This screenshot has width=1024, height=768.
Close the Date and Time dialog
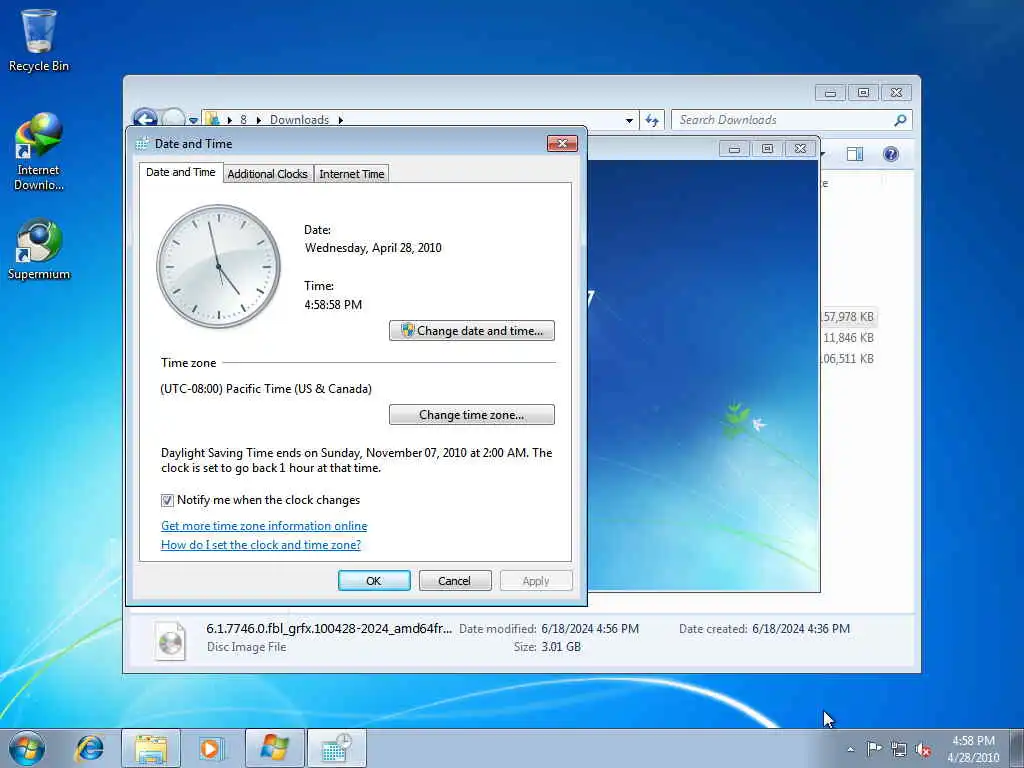(x=562, y=144)
